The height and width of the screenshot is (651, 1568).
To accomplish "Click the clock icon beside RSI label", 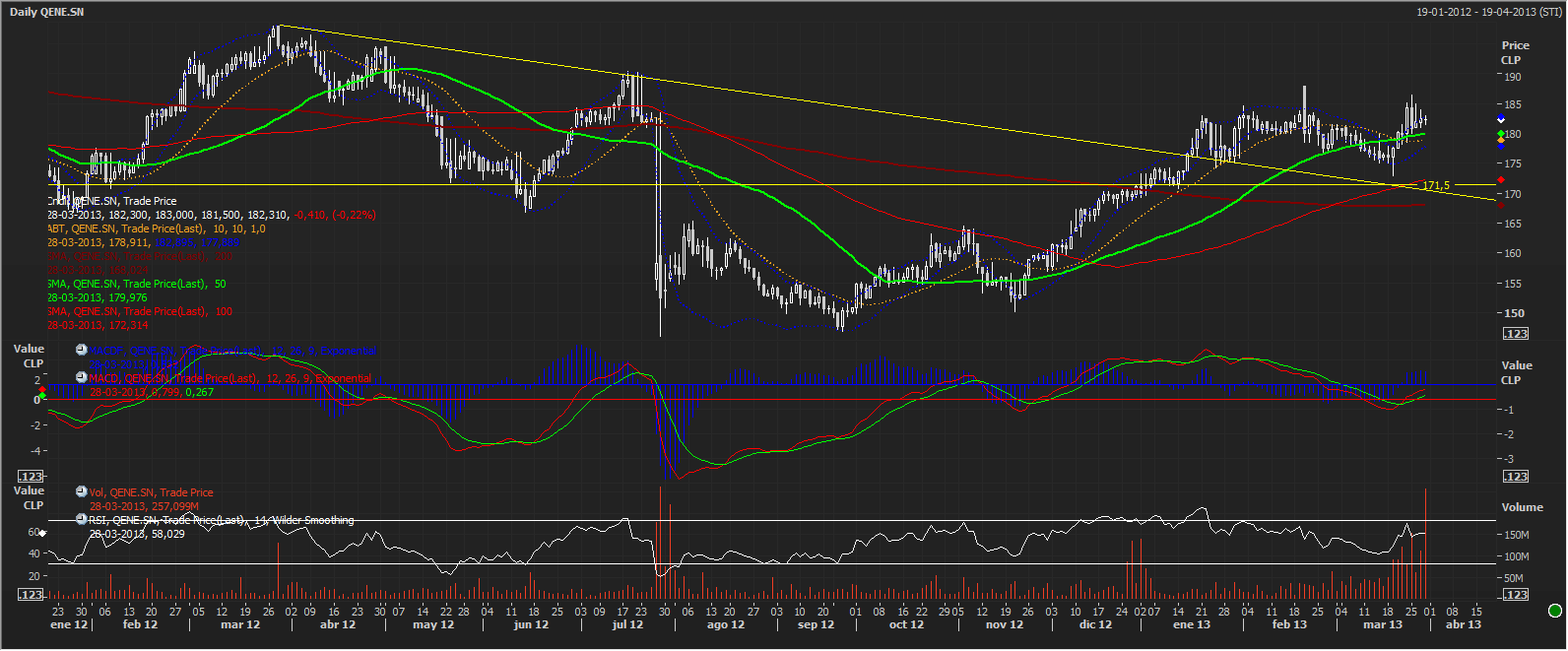I will pos(82,519).
